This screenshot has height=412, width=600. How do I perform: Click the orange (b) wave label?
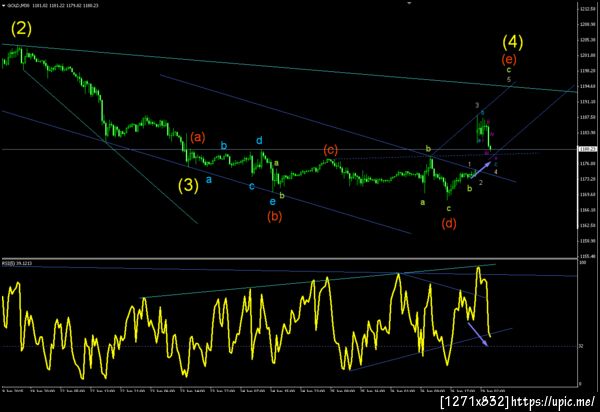pos(274,217)
